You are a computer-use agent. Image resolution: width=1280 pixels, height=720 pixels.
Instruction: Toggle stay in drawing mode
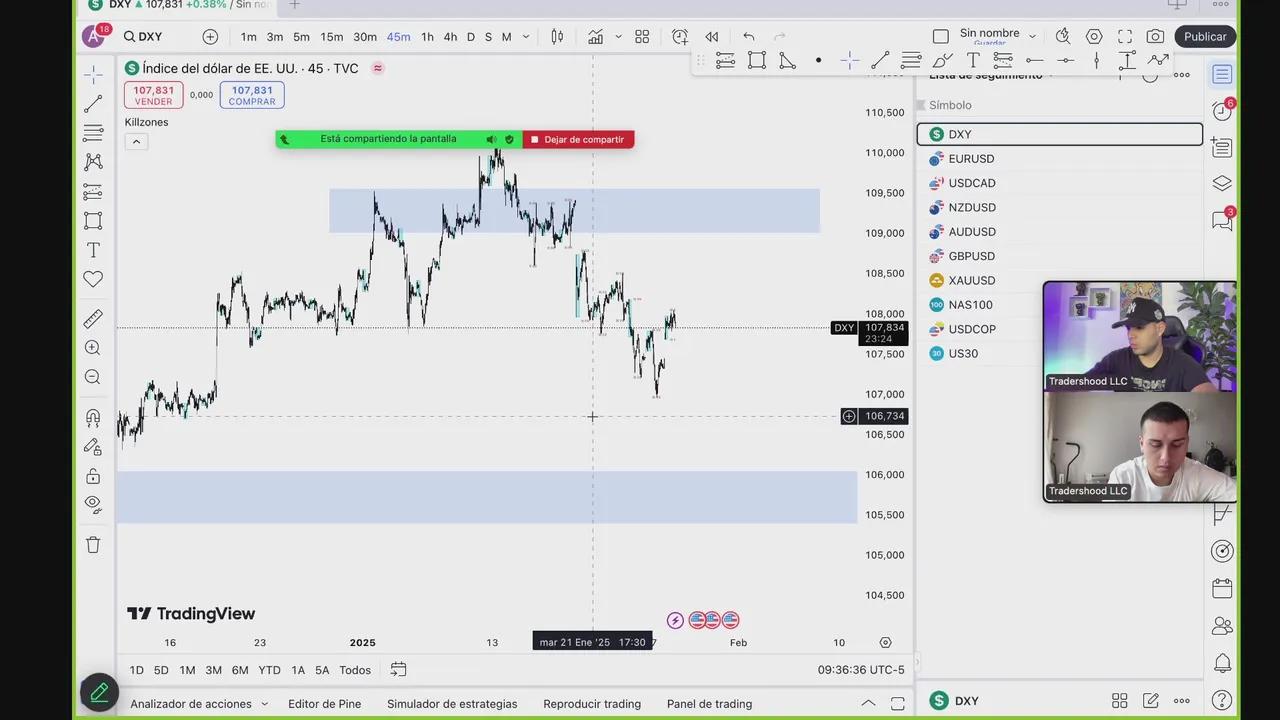(x=93, y=447)
